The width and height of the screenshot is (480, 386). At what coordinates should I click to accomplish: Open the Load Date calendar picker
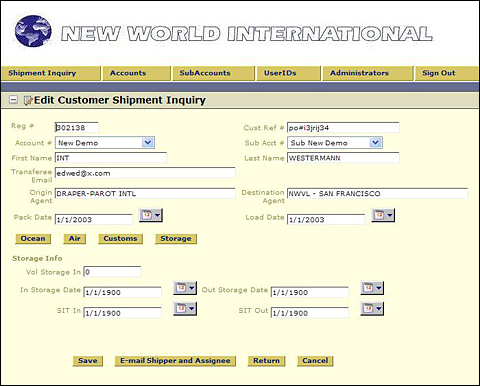point(383,216)
